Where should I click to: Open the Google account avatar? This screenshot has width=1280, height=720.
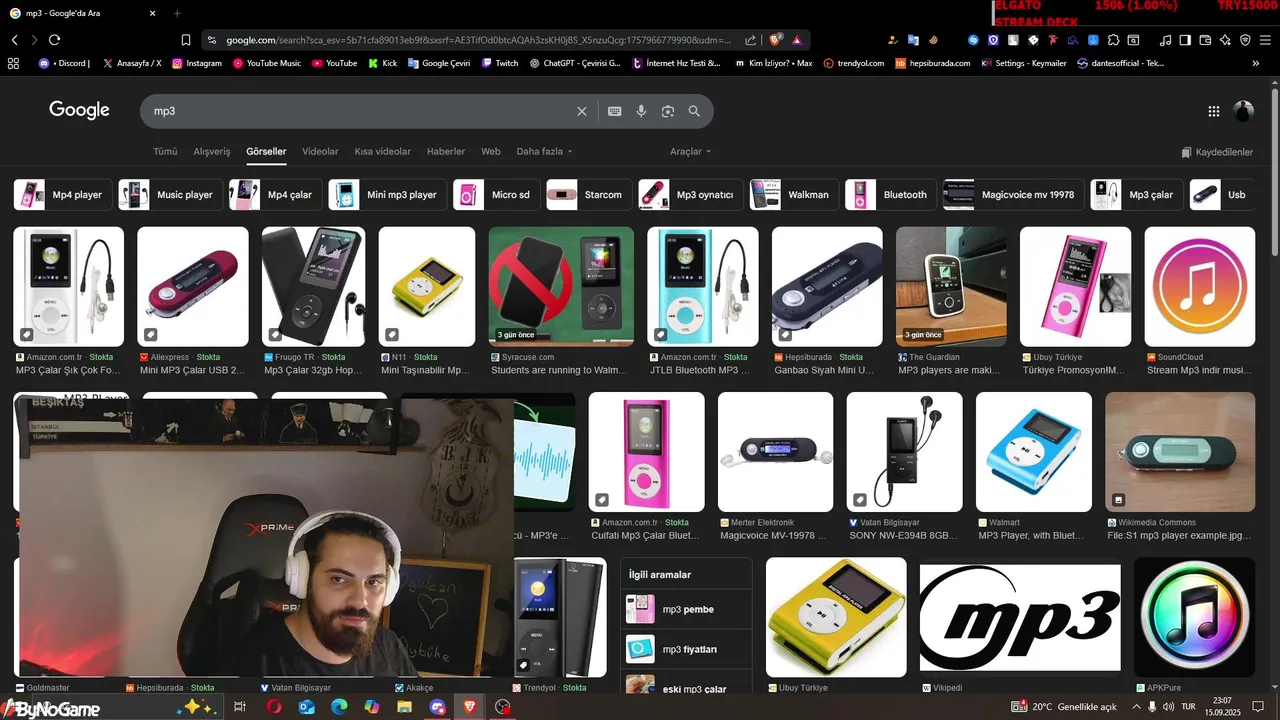(x=1243, y=111)
